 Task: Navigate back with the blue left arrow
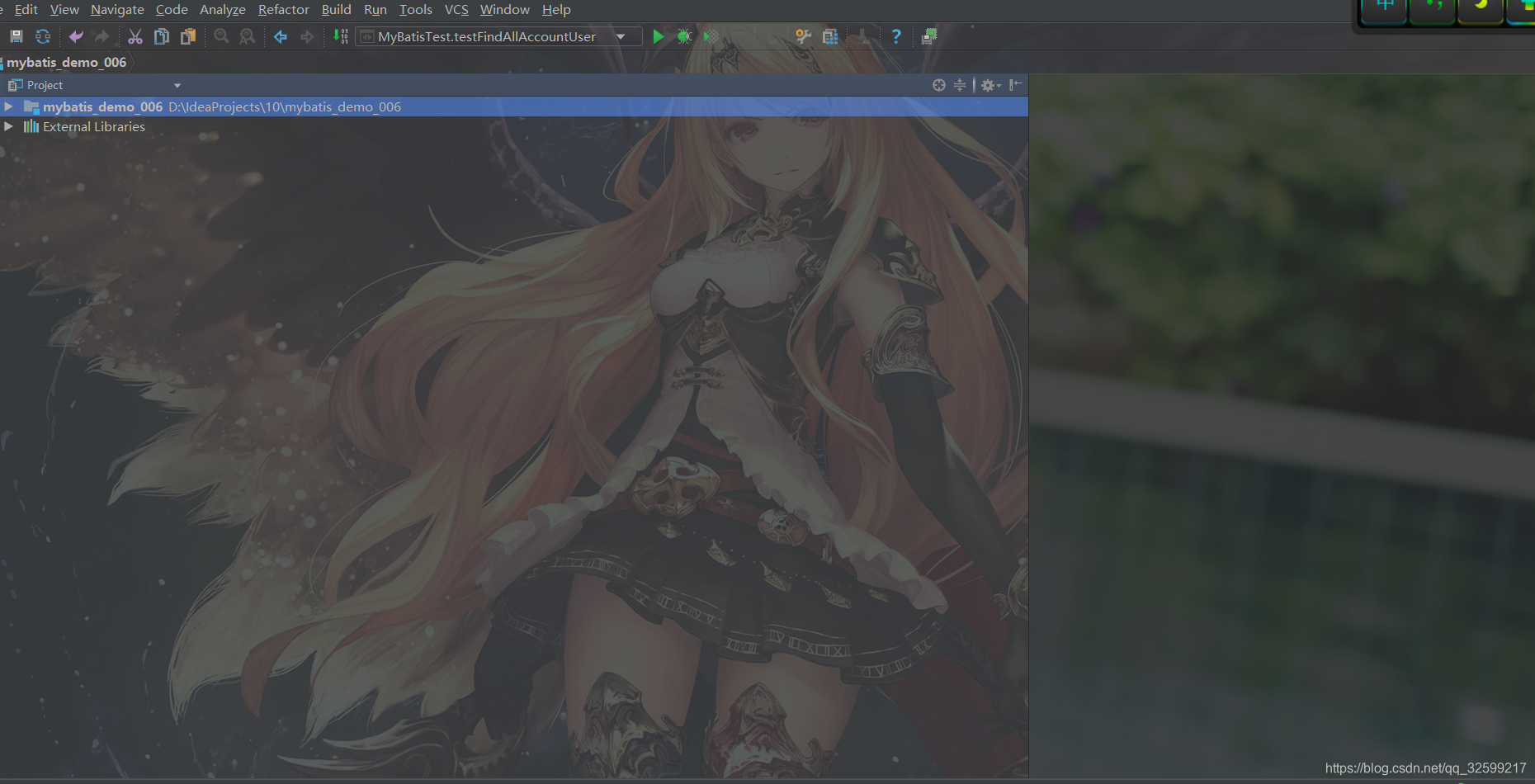(281, 36)
